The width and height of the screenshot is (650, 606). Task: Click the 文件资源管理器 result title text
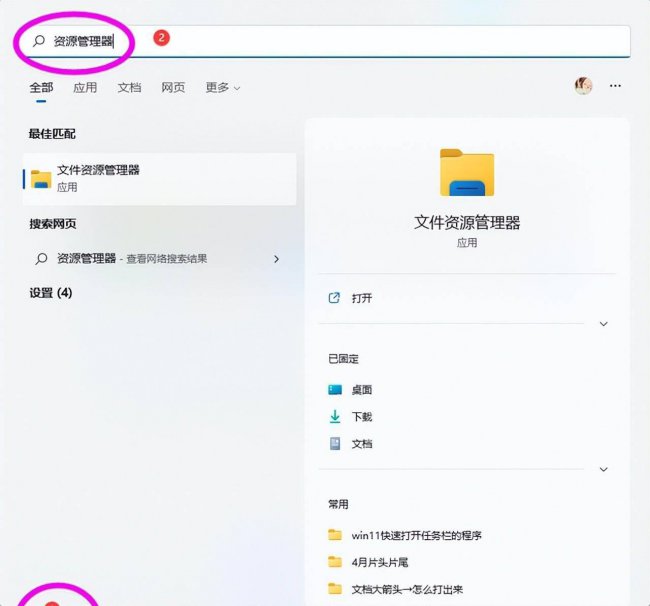coord(98,170)
